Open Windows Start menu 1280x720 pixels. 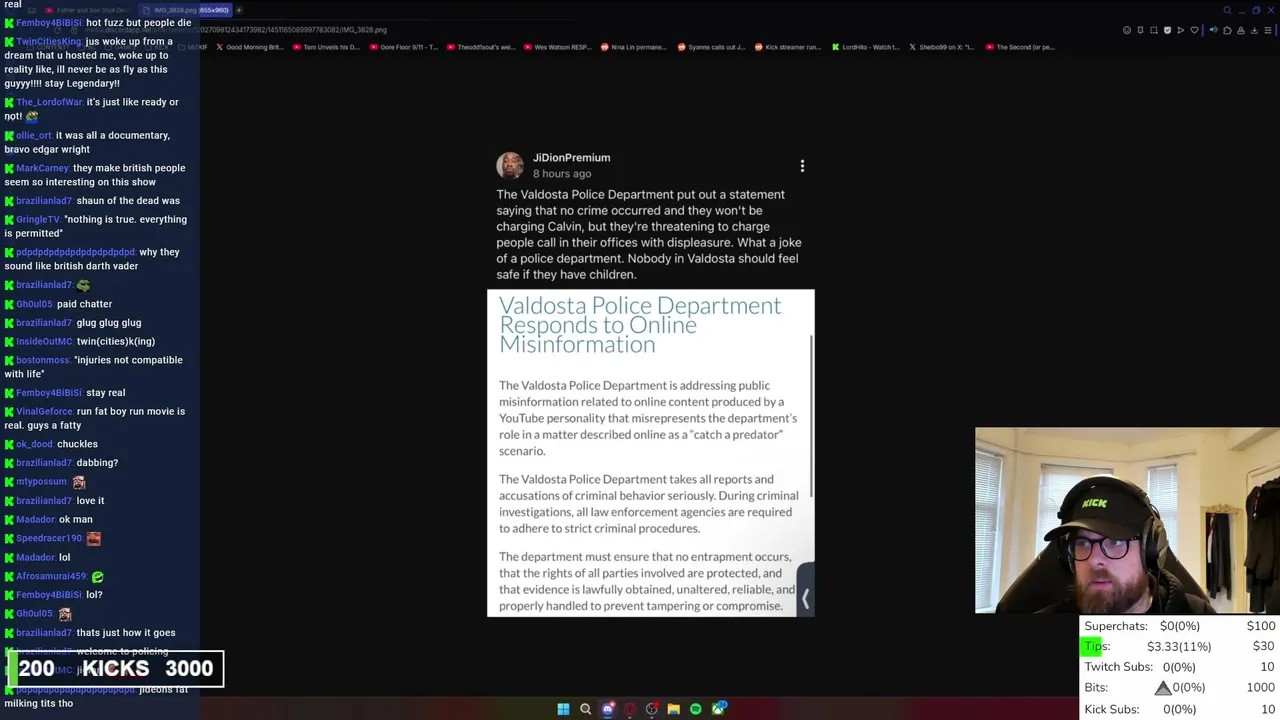[563, 709]
